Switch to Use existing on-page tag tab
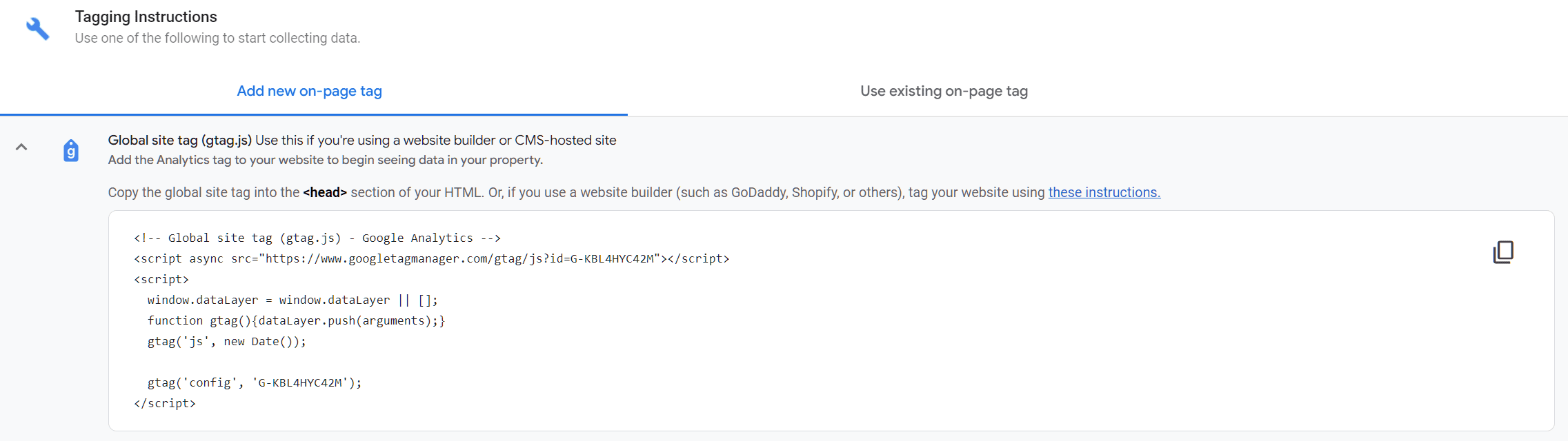 pos(944,91)
